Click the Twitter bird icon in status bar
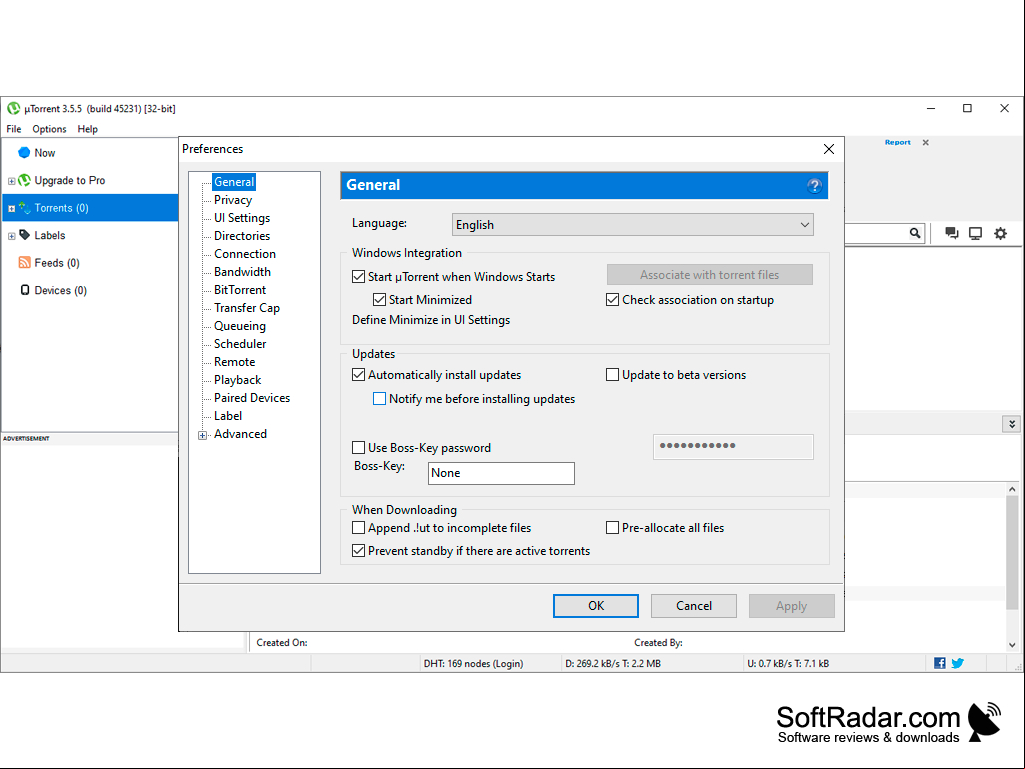Image resolution: width=1025 pixels, height=769 pixels. click(958, 663)
